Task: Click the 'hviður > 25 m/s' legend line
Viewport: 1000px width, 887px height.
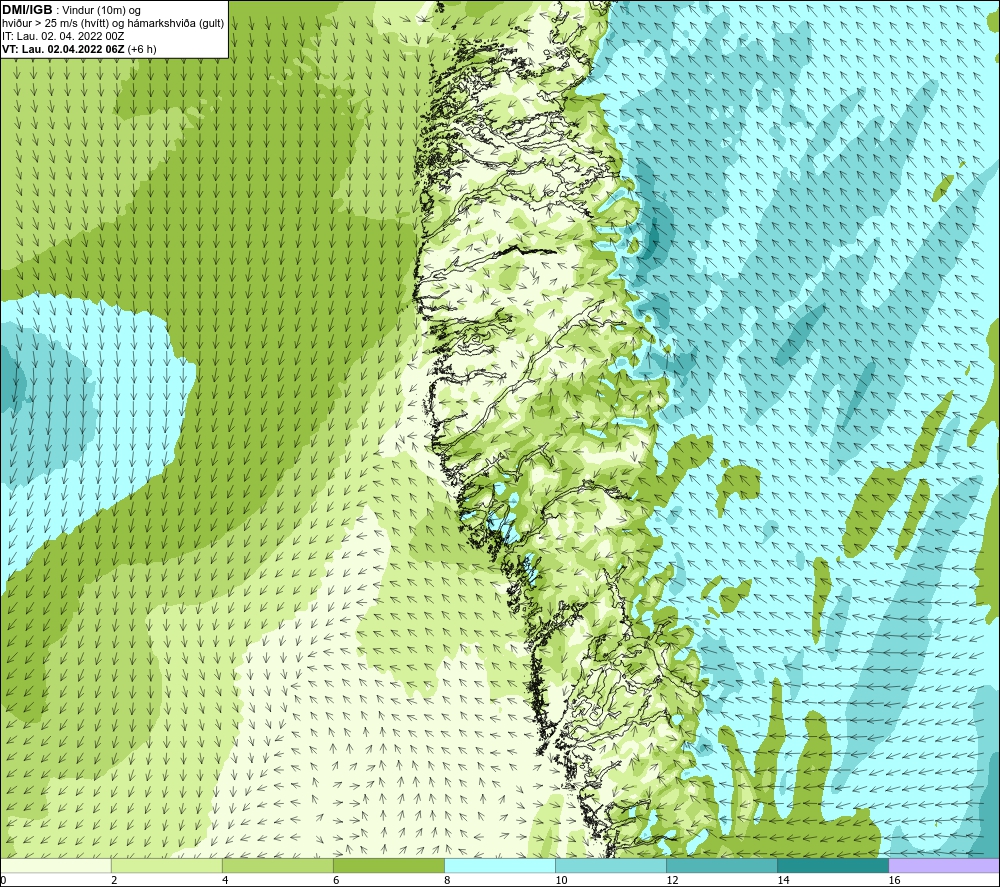Action: (x=113, y=24)
